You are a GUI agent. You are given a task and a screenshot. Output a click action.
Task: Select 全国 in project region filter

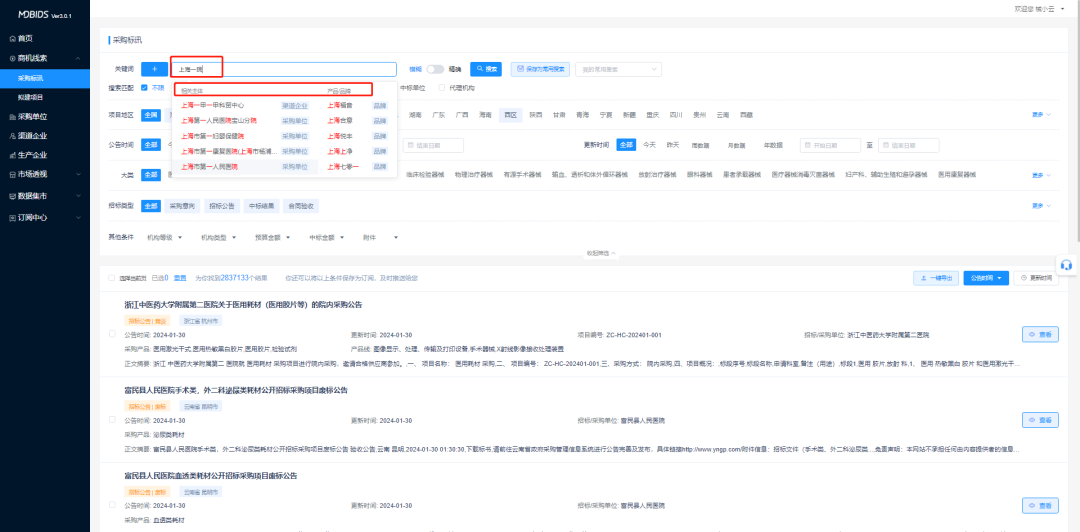tap(151, 115)
